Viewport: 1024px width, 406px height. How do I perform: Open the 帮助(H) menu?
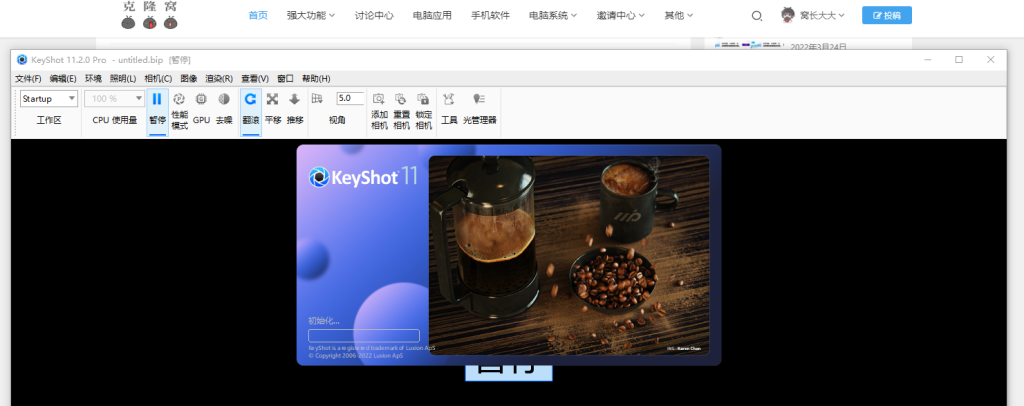(x=316, y=78)
